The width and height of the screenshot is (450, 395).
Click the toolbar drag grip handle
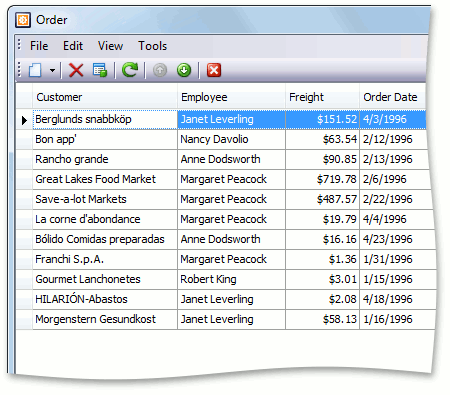(x=19, y=70)
